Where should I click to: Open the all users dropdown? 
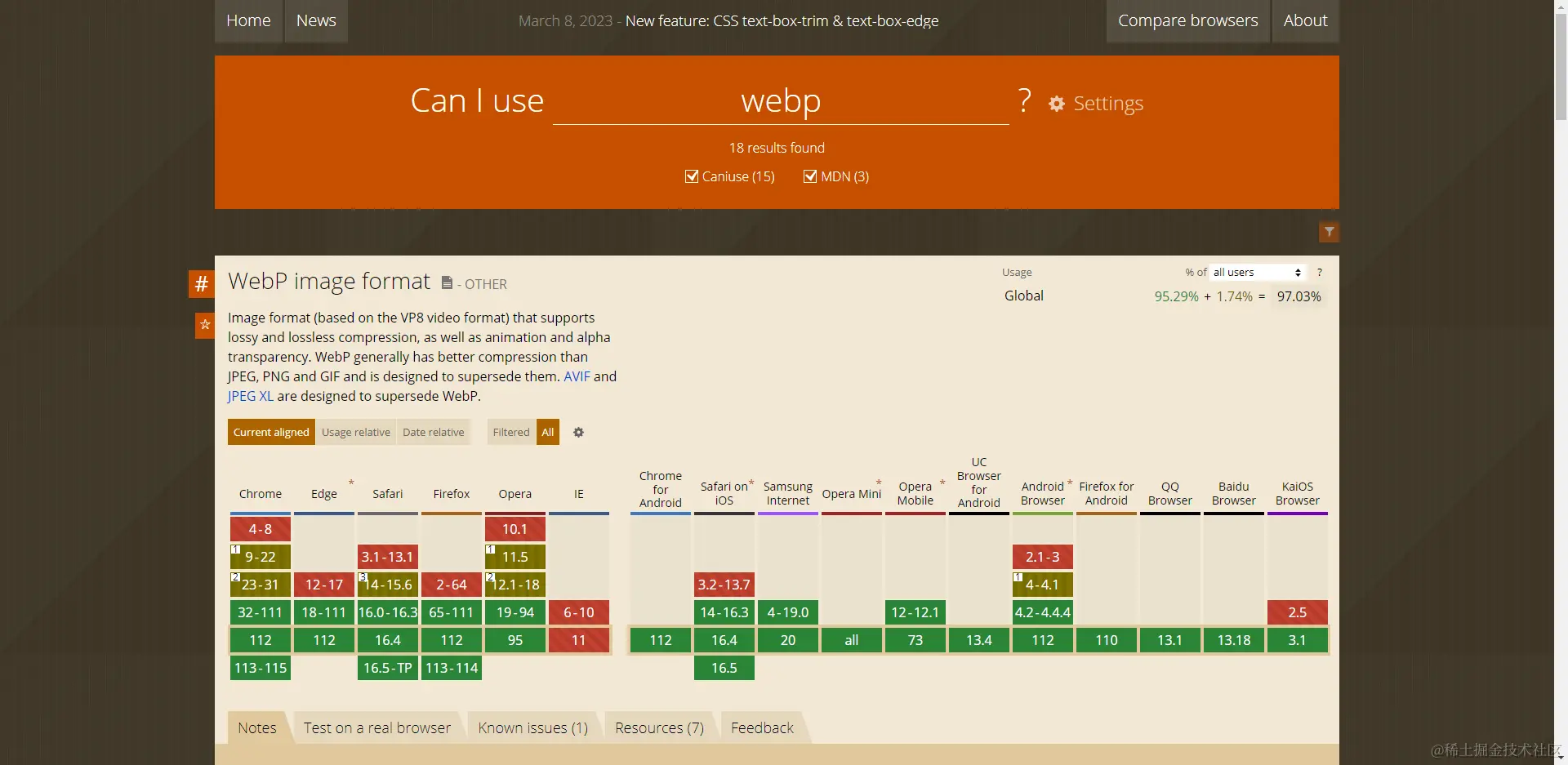pyautogui.click(x=1258, y=272)
